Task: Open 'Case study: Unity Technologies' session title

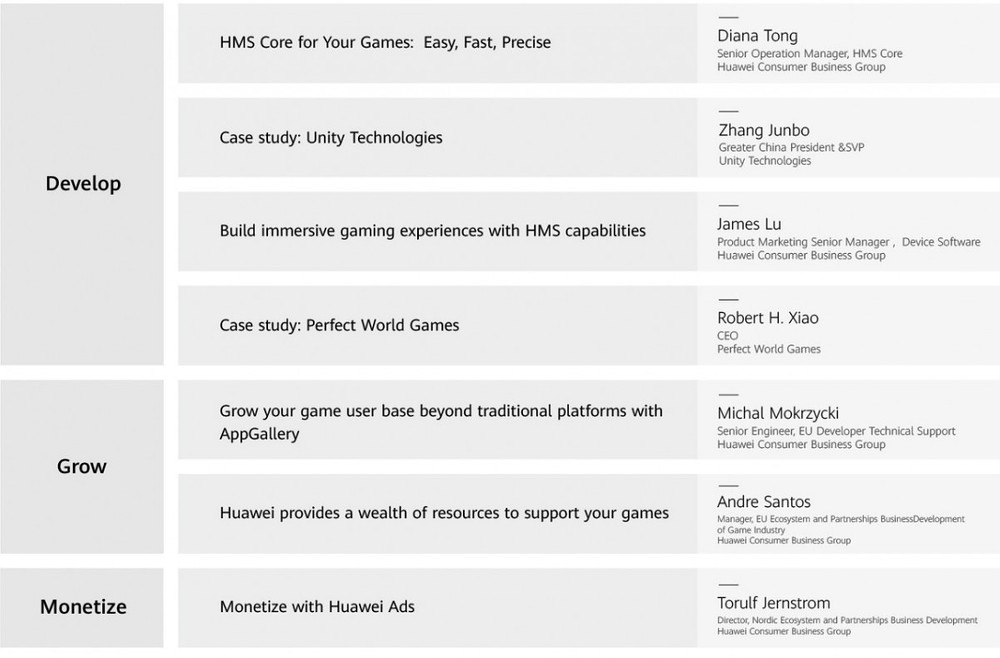Action: pos(331,137)
